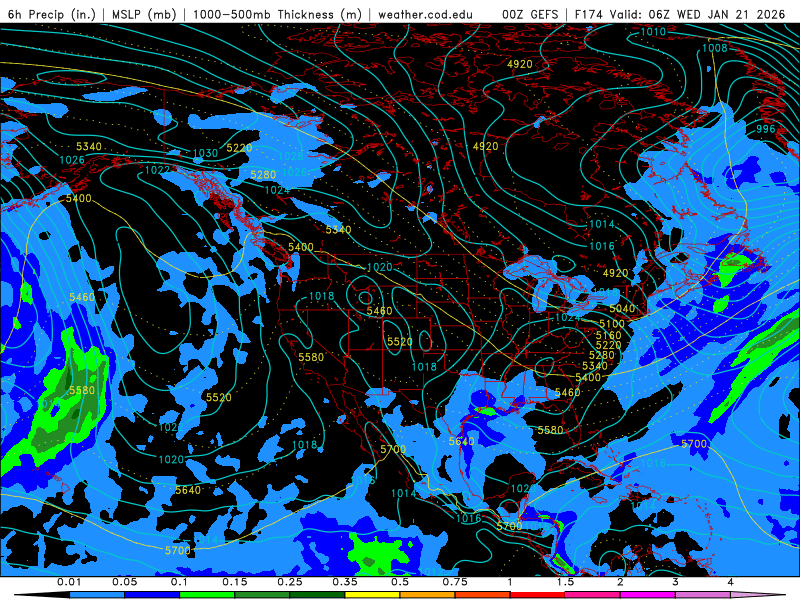Click the 0.01 legend value
The image size is (800, 600).
(69, 582)
